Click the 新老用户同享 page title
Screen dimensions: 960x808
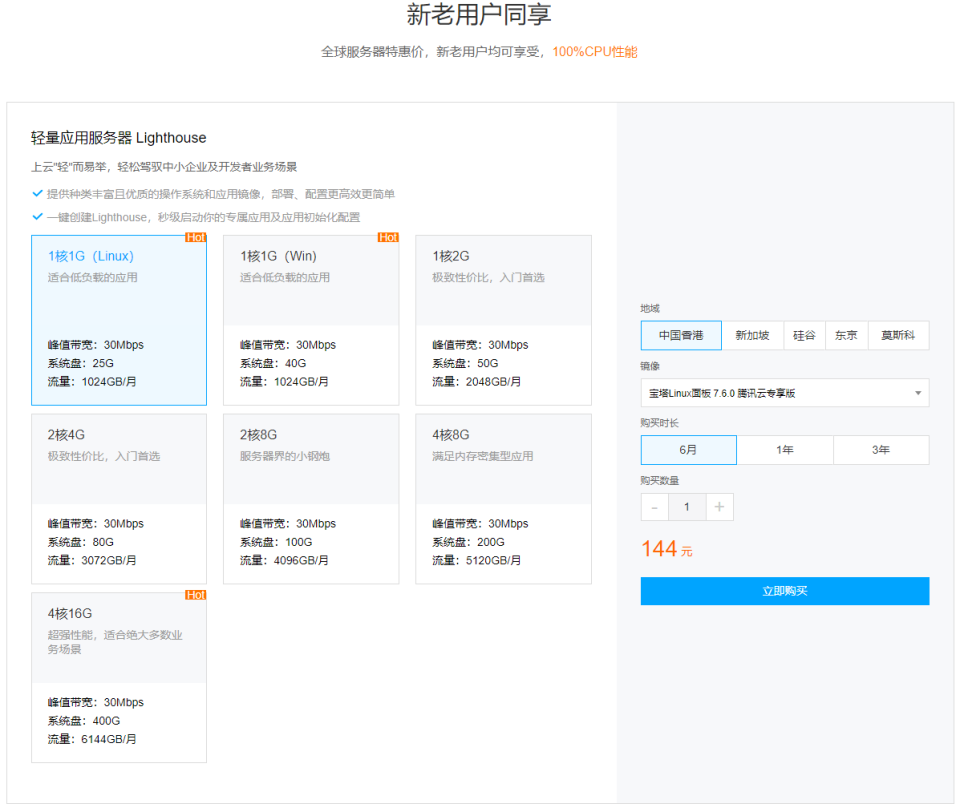(479, 15)
